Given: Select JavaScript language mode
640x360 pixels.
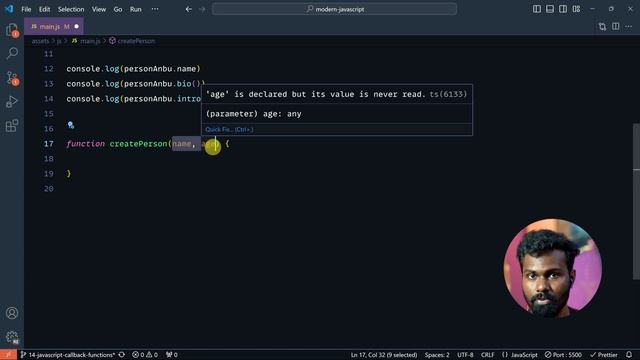Looking at the screenshot, I should [x=520, y=355].
